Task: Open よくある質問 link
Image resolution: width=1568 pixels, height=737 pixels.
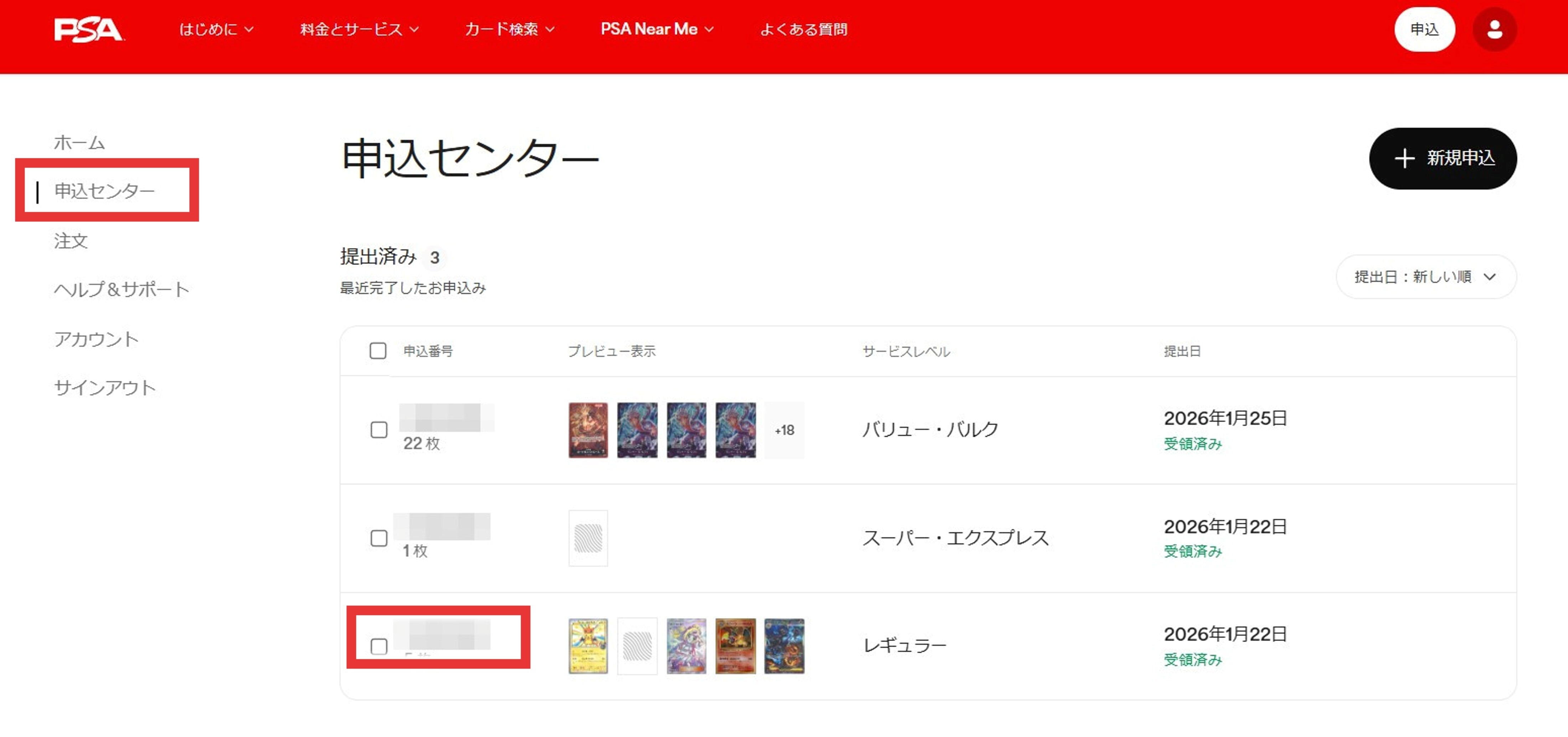Action: (x=804, y=29)
